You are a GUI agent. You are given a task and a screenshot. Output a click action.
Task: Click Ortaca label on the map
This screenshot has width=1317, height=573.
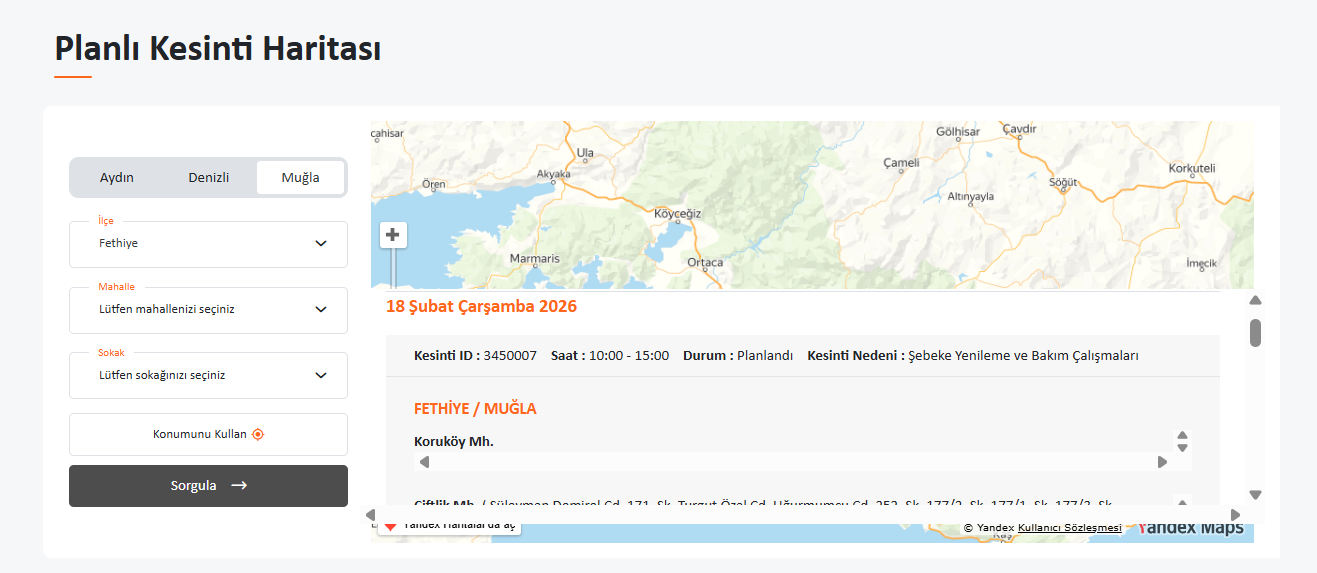(x=705, y=262)
